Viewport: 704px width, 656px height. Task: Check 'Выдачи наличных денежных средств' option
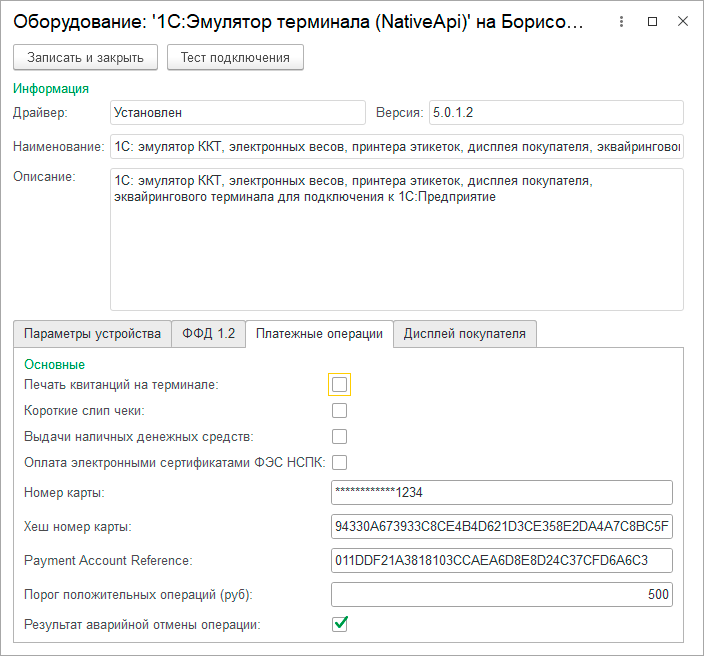click(339, 436)
